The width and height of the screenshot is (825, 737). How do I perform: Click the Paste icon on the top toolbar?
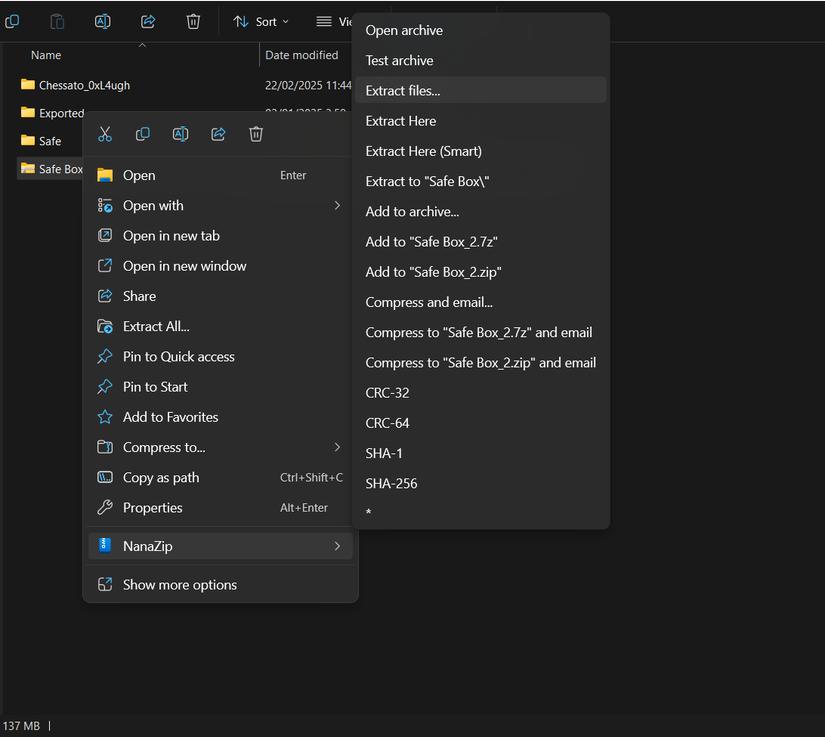pyautogui.click(x=55, y=20)
